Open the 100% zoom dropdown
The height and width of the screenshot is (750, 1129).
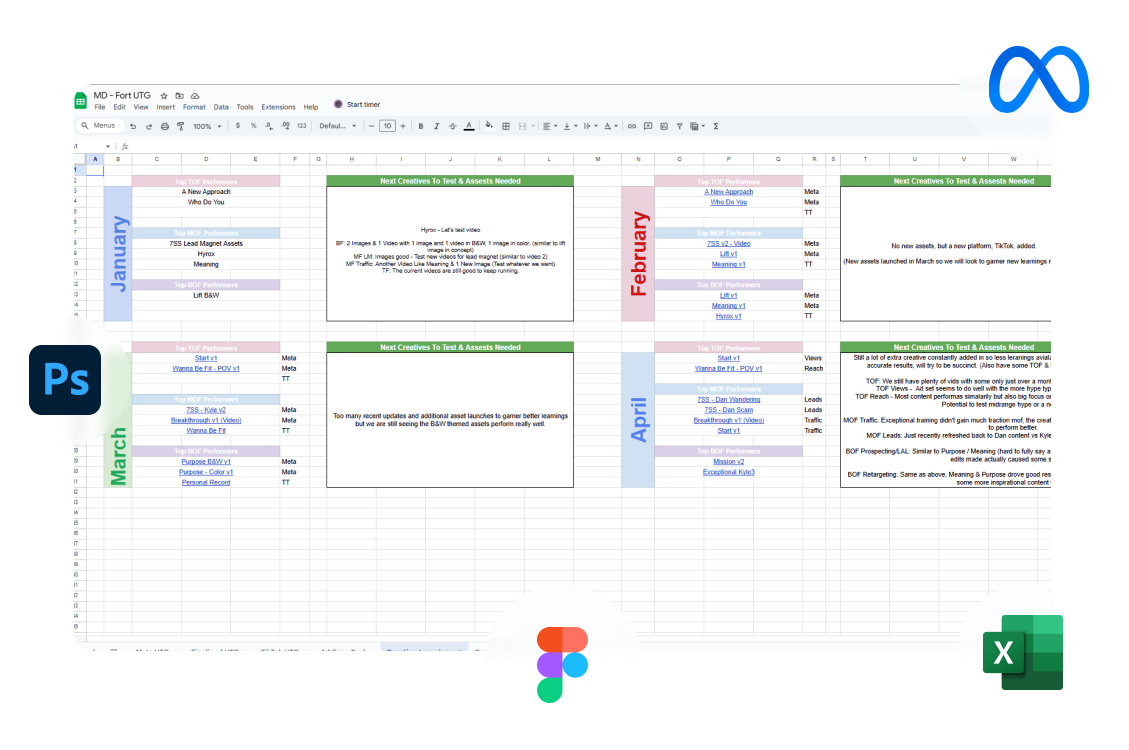coord(207,126)
